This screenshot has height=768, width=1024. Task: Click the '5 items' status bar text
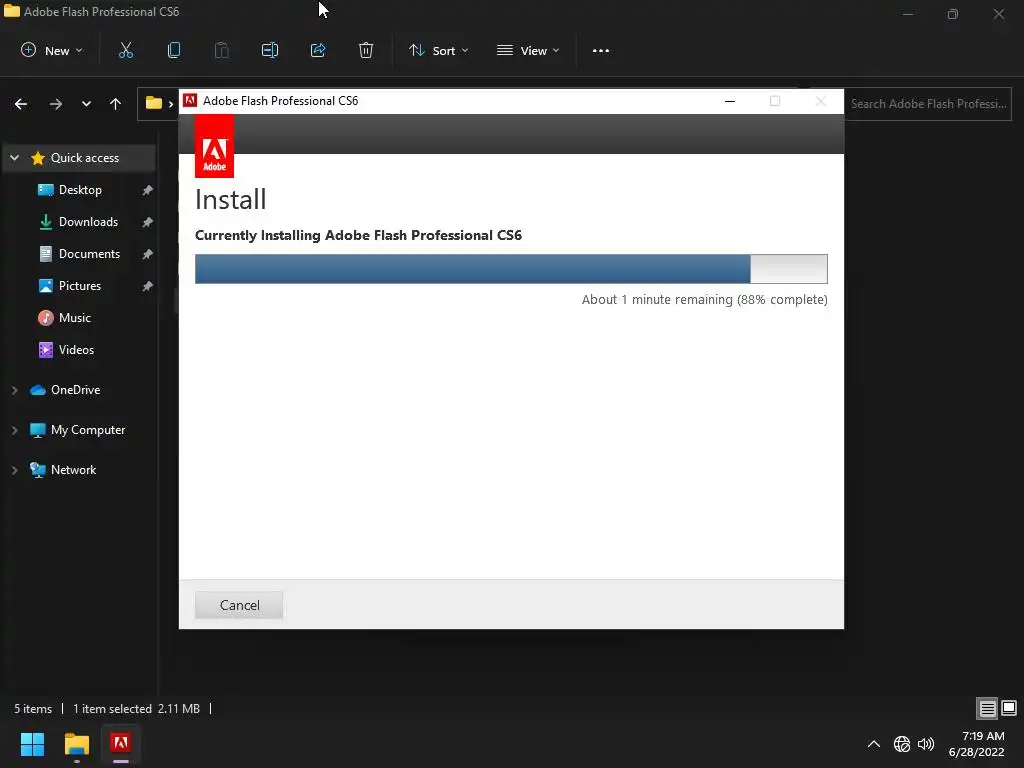click(33, 709)
